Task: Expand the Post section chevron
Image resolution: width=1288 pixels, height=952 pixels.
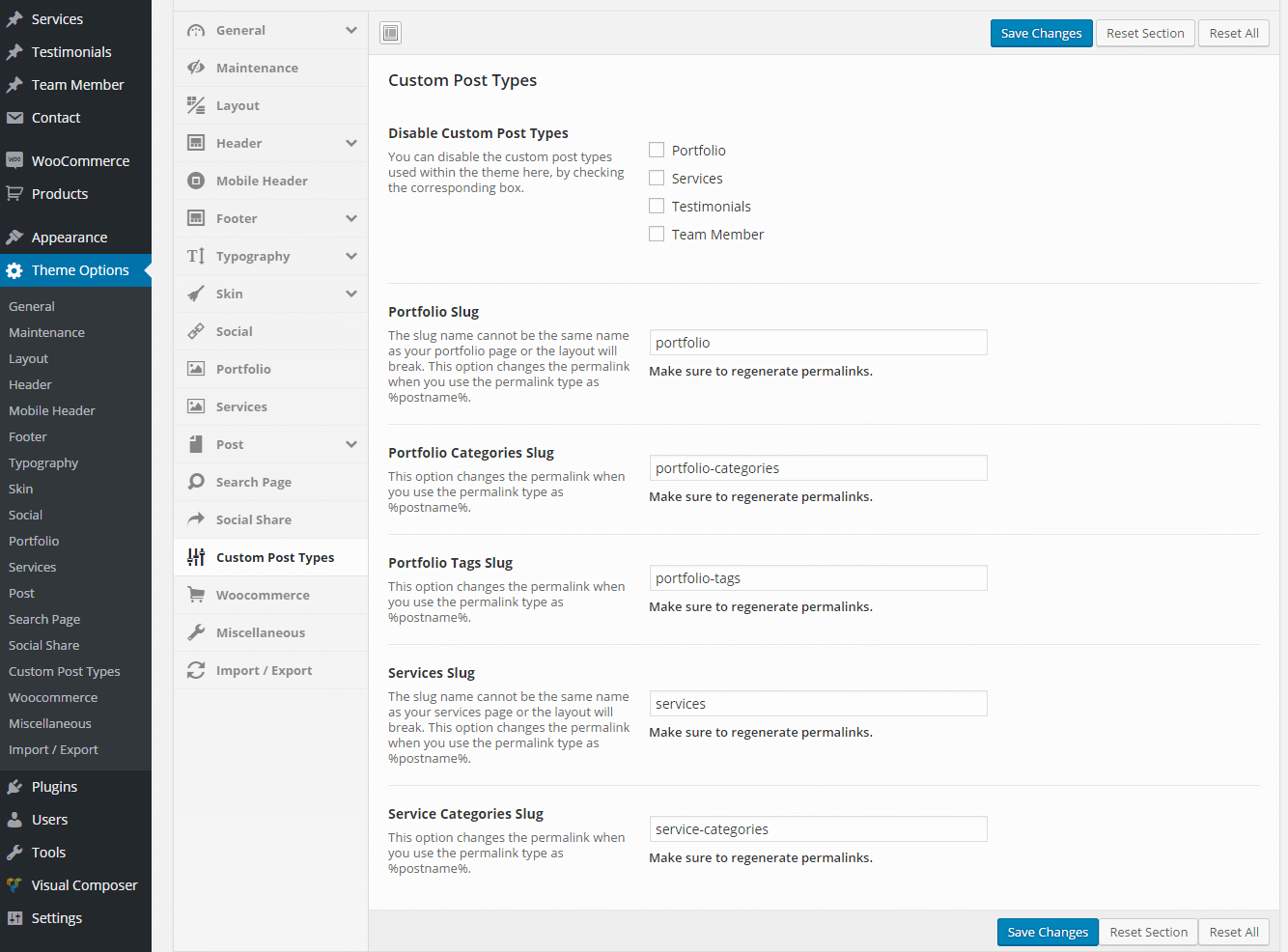Action: pyautogui.click(x=351, y=444)
